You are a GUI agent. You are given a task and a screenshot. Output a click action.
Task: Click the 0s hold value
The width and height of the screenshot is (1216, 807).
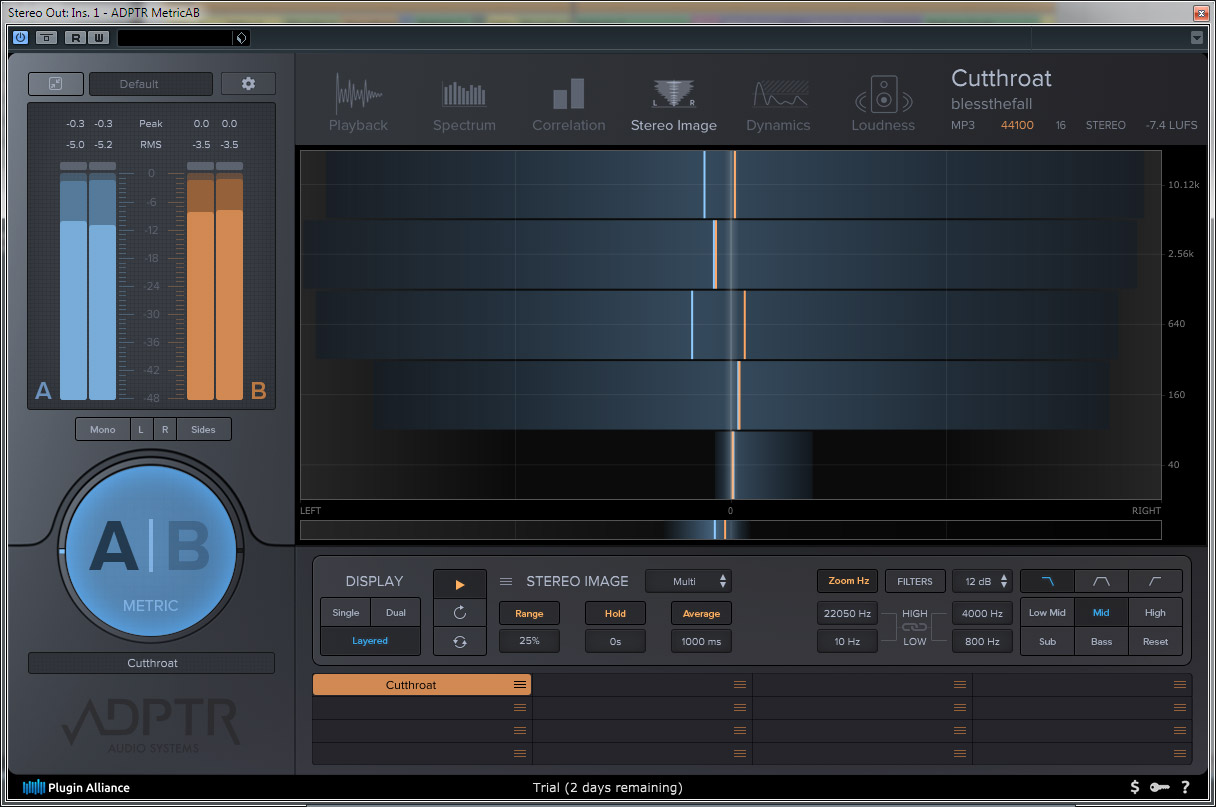615,641
